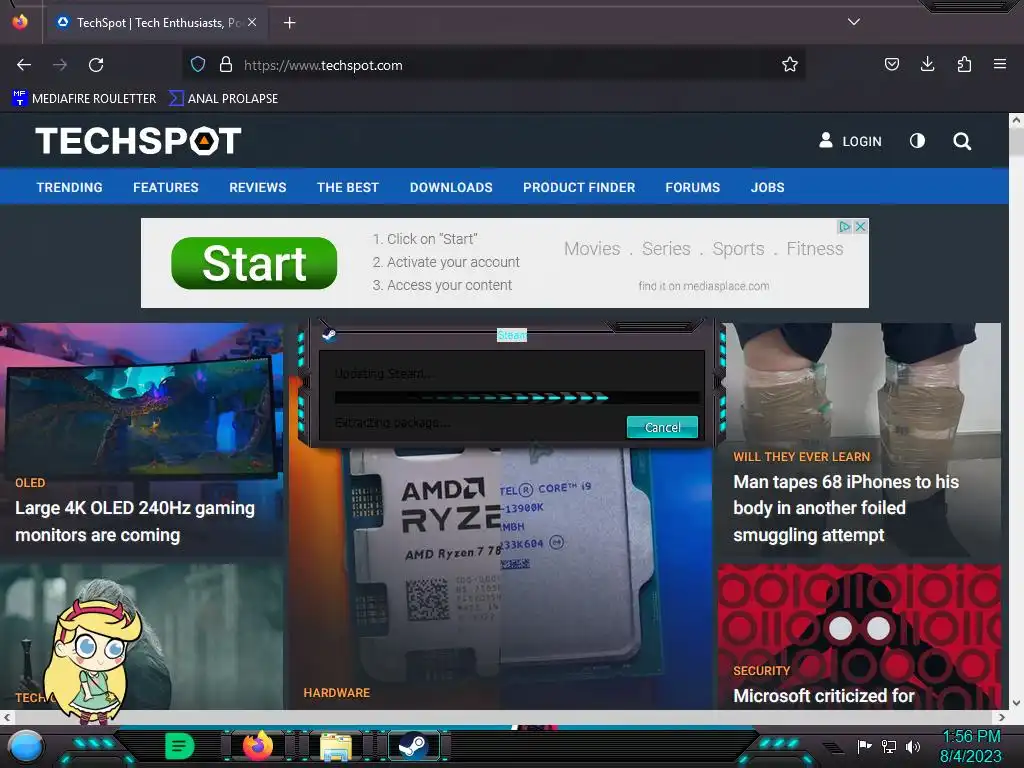Screen dimensions: 1024x768
Task: Open the tracking protection shield icon
Action: coord(198,65)
